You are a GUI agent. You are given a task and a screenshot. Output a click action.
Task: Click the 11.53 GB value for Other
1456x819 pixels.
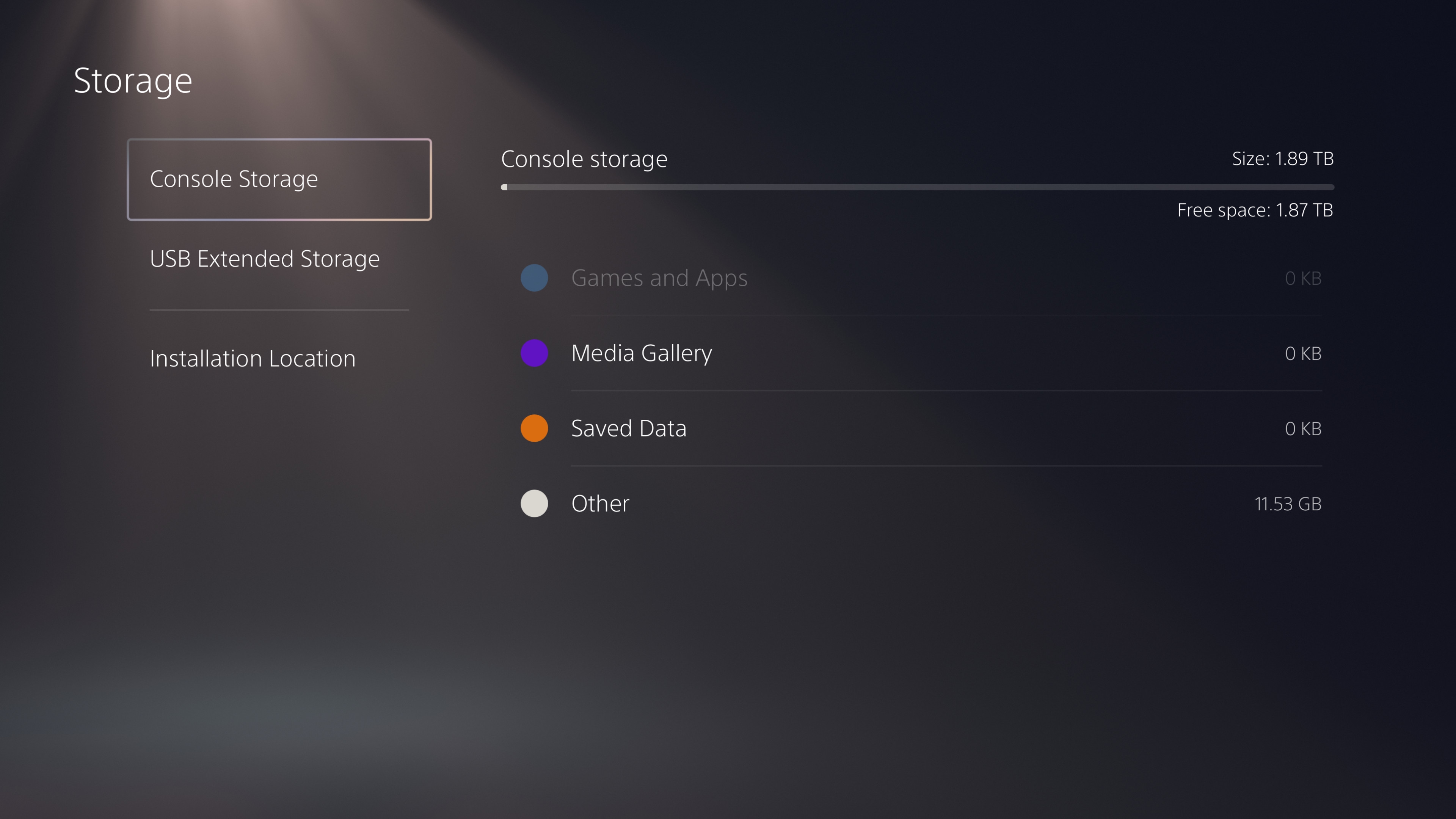1288,504
